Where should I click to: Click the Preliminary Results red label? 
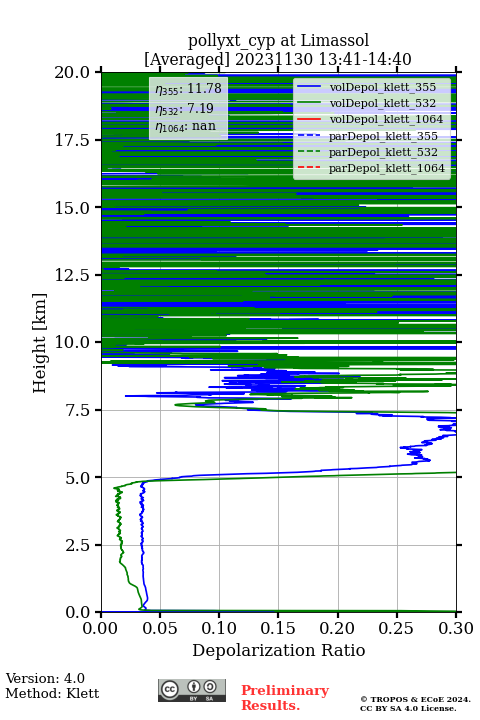[x=285, y=698]
